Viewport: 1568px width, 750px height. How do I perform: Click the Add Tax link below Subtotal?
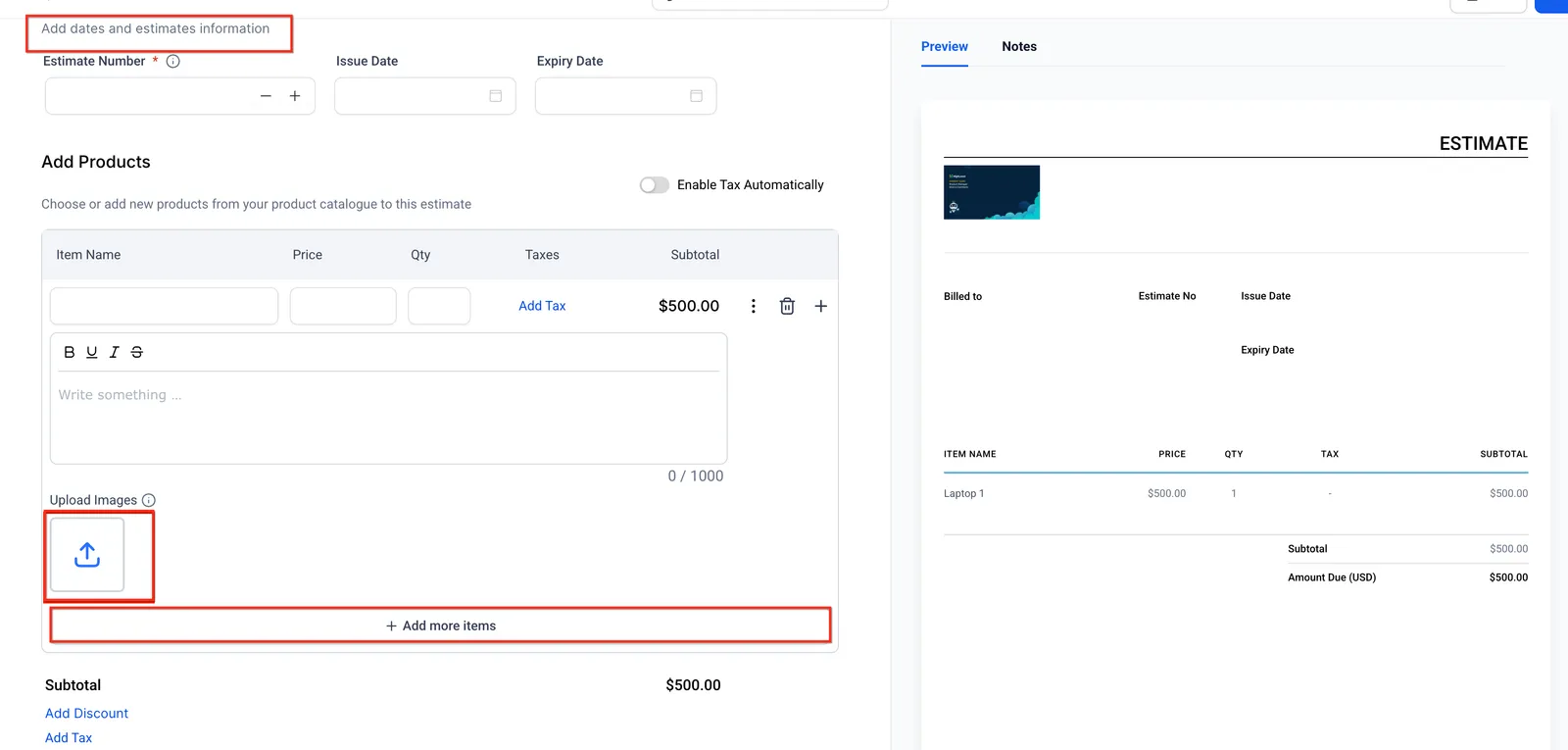tap(69, 738)
